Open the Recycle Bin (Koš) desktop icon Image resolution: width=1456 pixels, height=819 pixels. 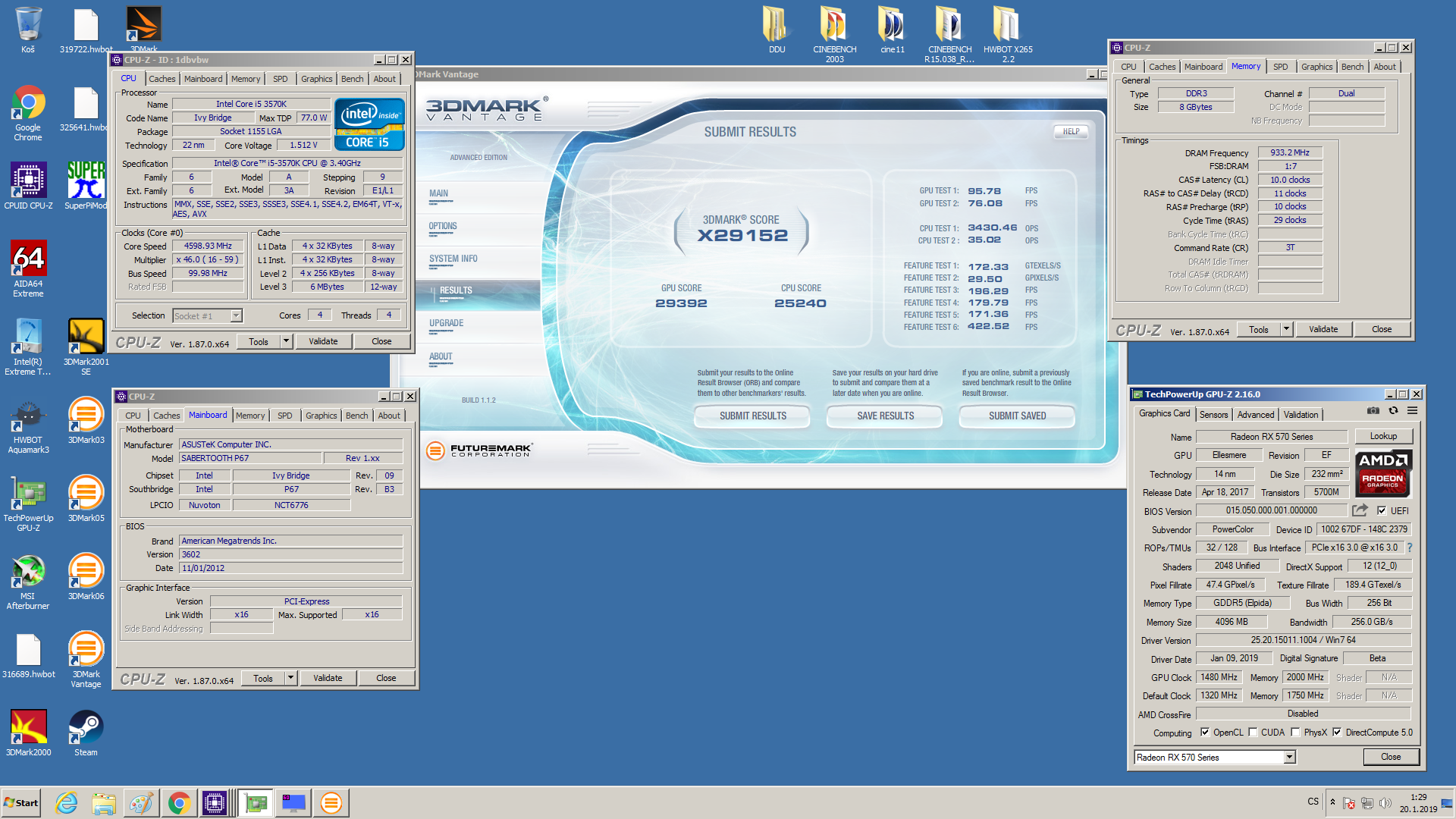coord(28,30)
